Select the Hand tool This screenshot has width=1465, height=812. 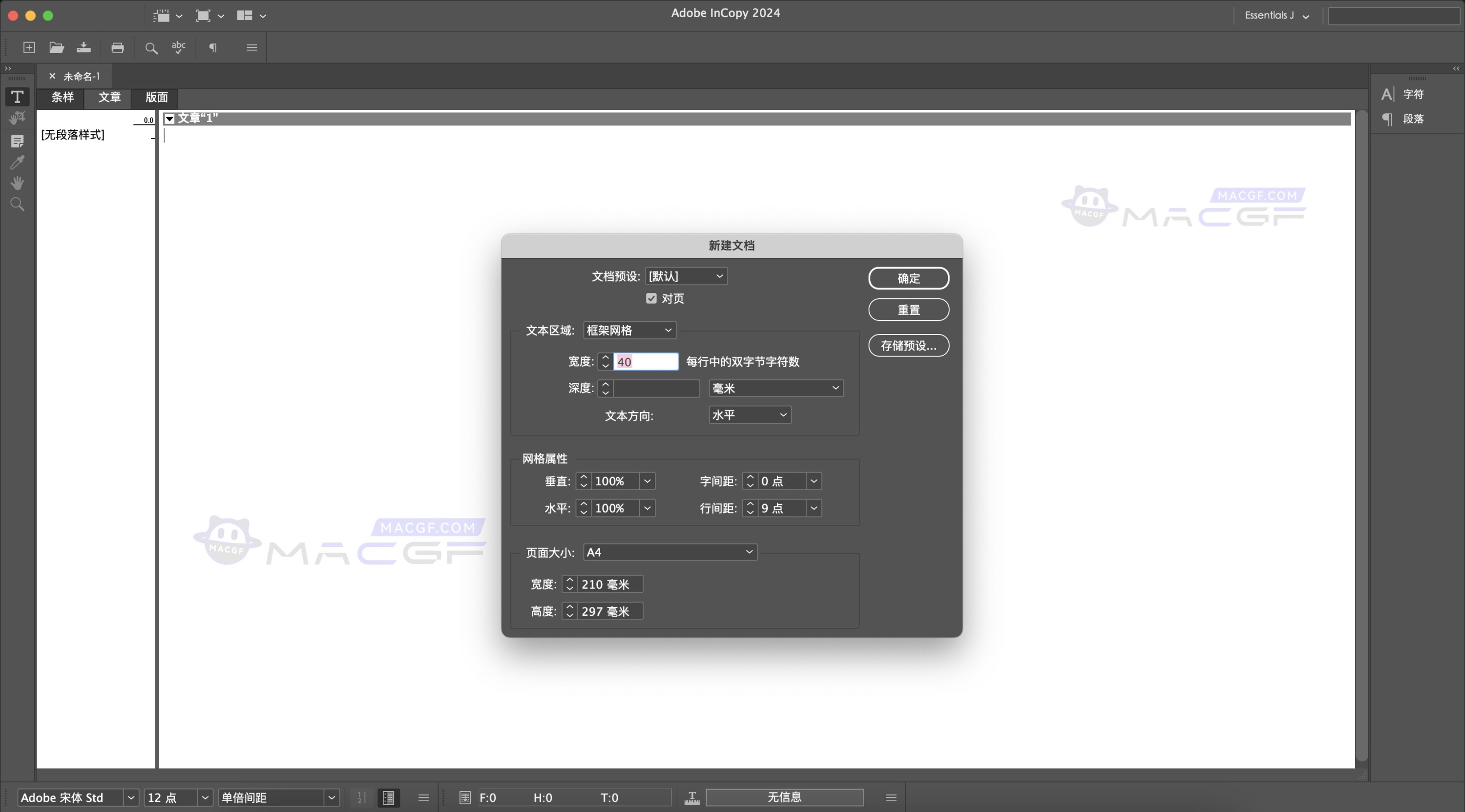(17, 183)
